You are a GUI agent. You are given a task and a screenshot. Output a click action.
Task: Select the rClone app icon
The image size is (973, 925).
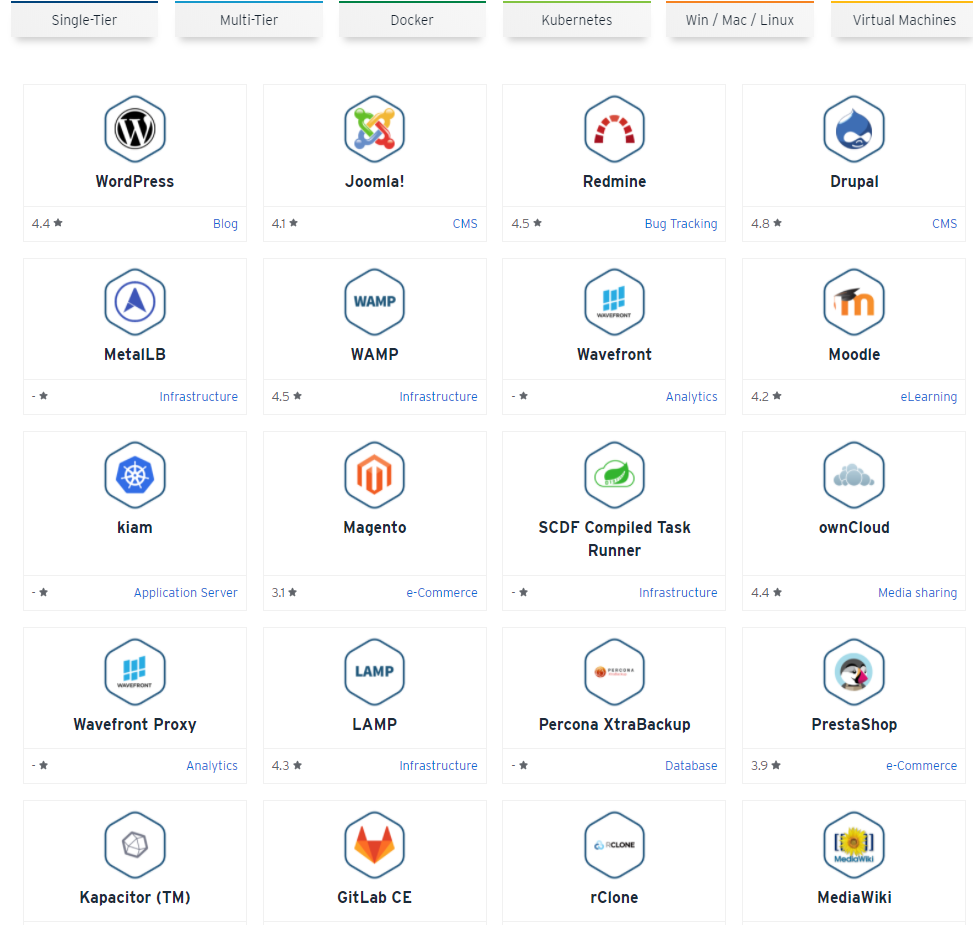coord(614,845)
